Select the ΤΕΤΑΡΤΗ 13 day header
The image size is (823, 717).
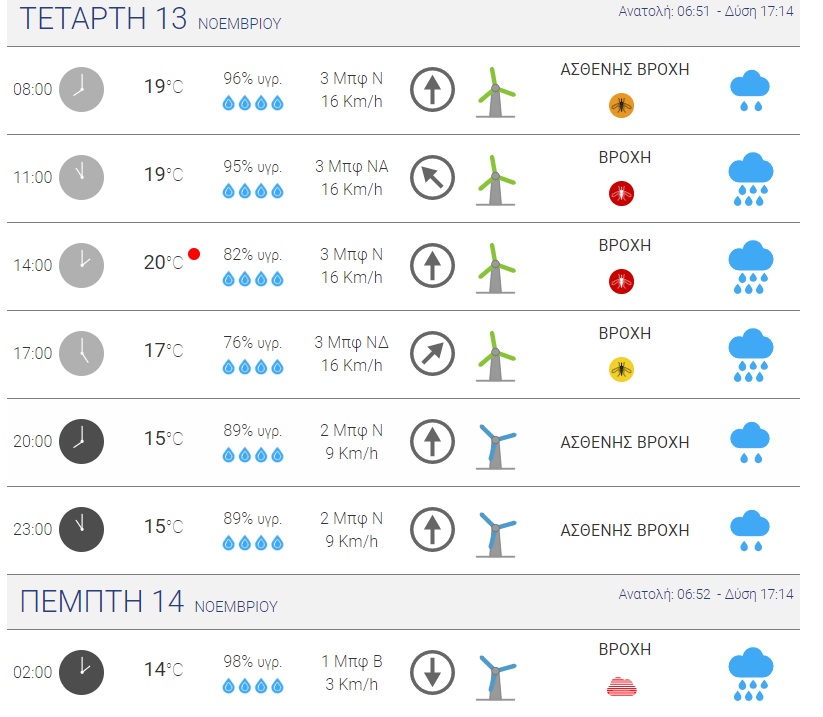(x=150, y=20)
